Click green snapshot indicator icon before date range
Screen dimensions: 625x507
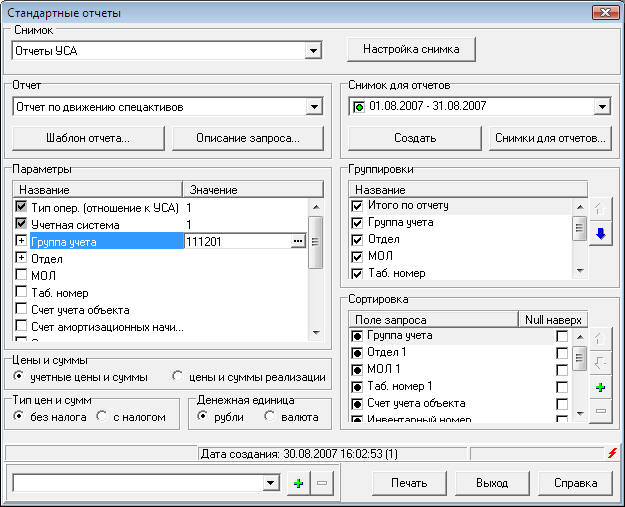tap(359, 107)
